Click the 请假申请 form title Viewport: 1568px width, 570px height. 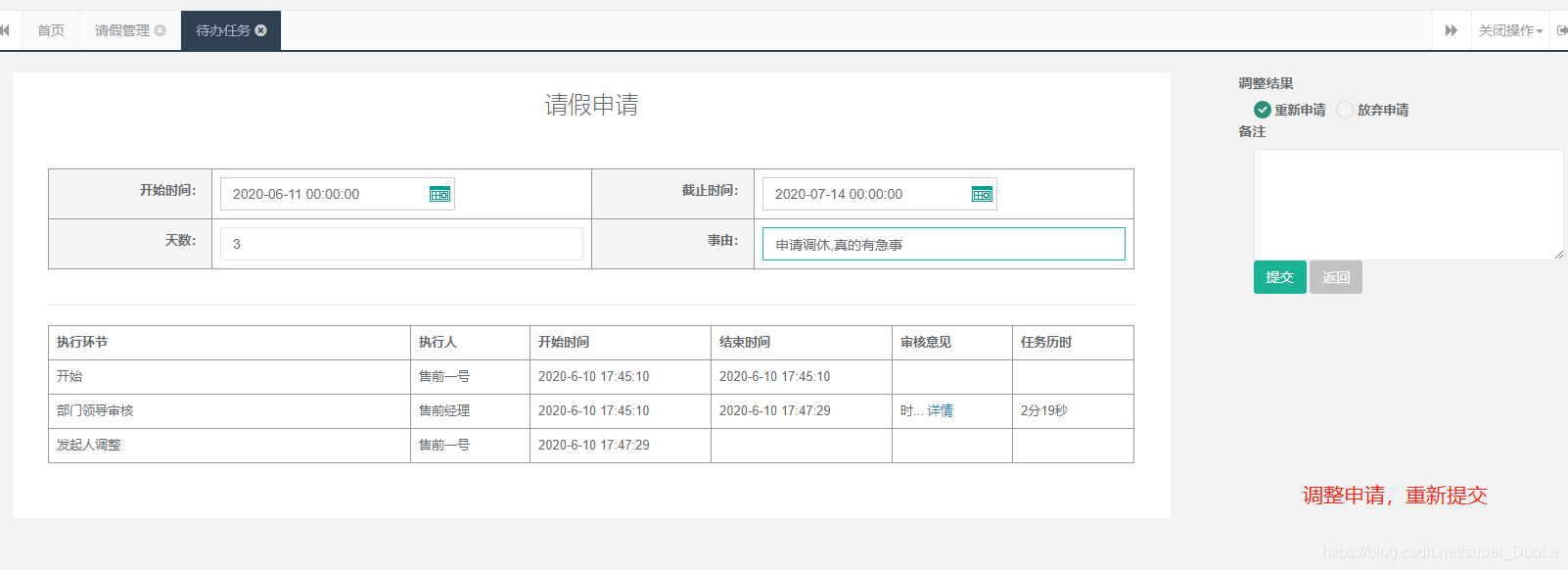click(x=591, y=105)
